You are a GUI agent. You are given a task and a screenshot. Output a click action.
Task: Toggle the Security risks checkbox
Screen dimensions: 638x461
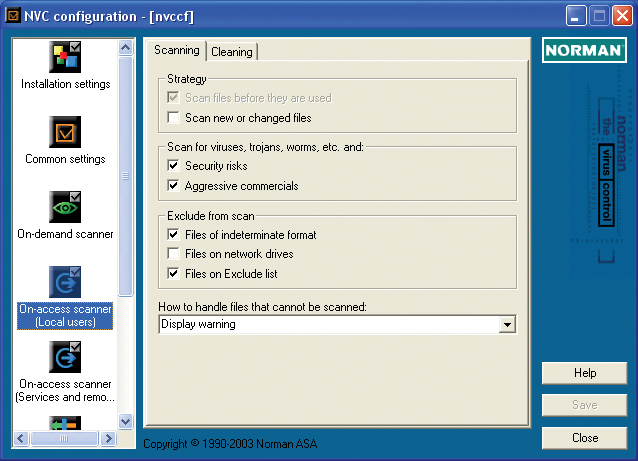173,166
